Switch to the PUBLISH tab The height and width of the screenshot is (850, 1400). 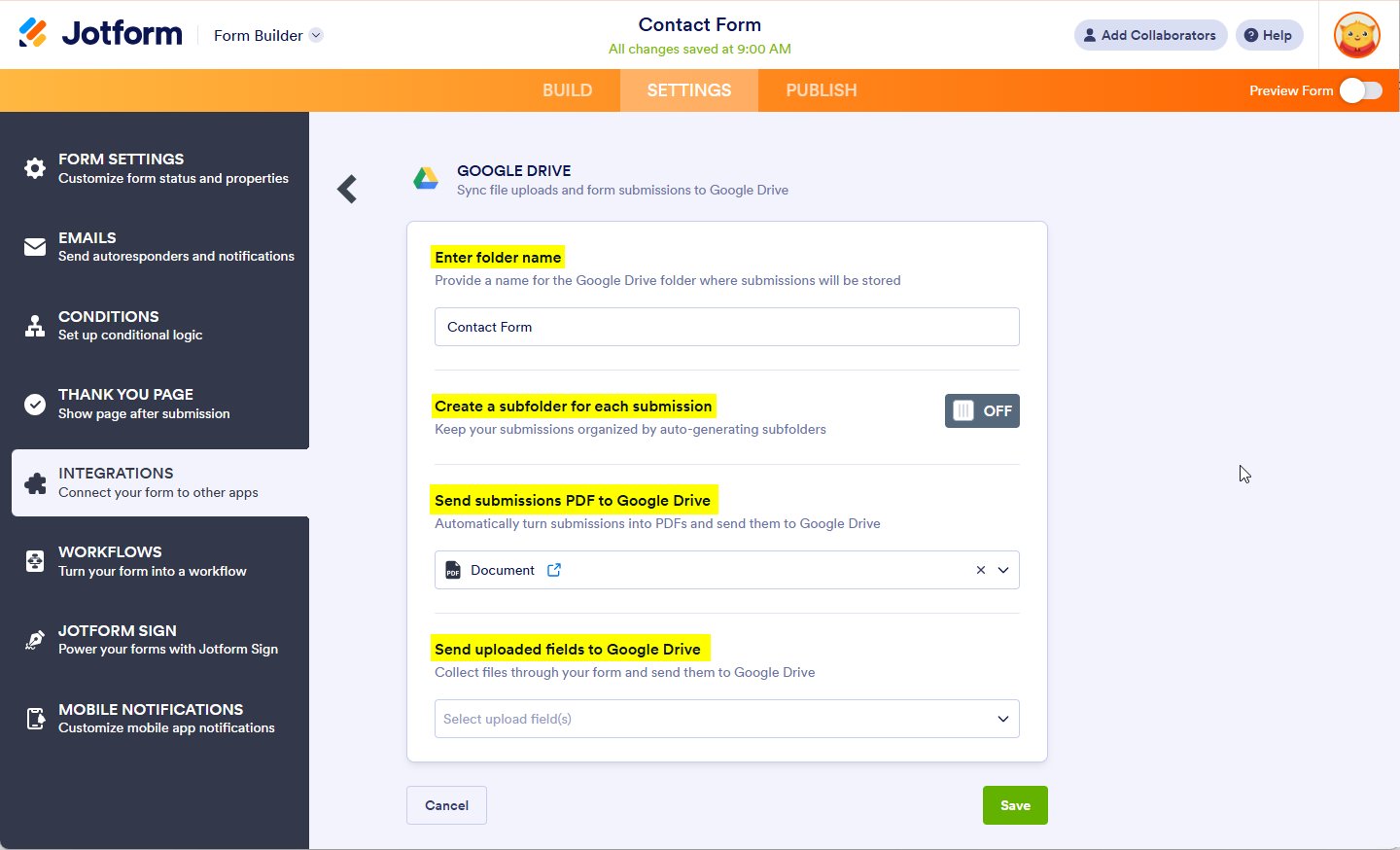click(821, 90)
